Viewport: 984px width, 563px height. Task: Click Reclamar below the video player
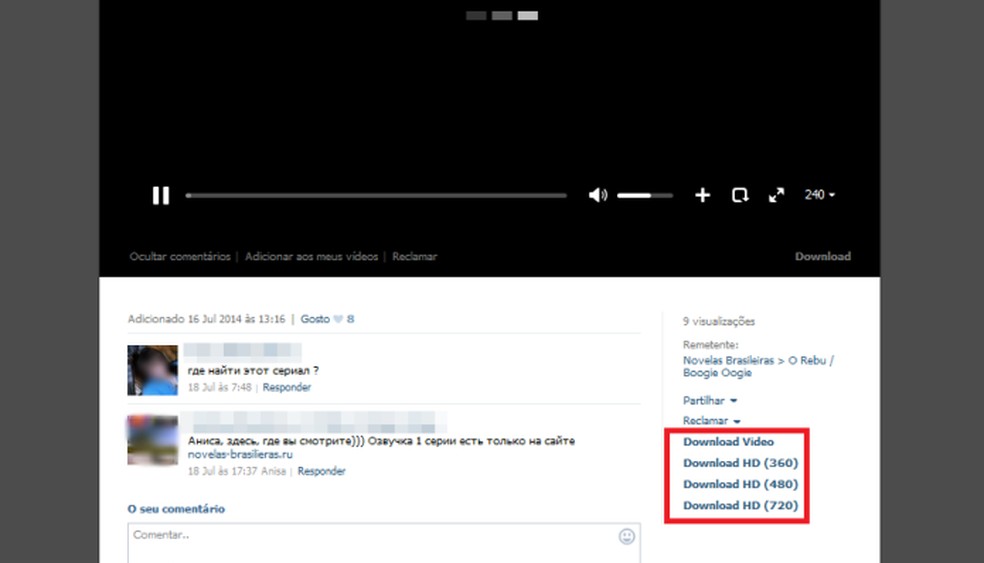click(414, 256)
